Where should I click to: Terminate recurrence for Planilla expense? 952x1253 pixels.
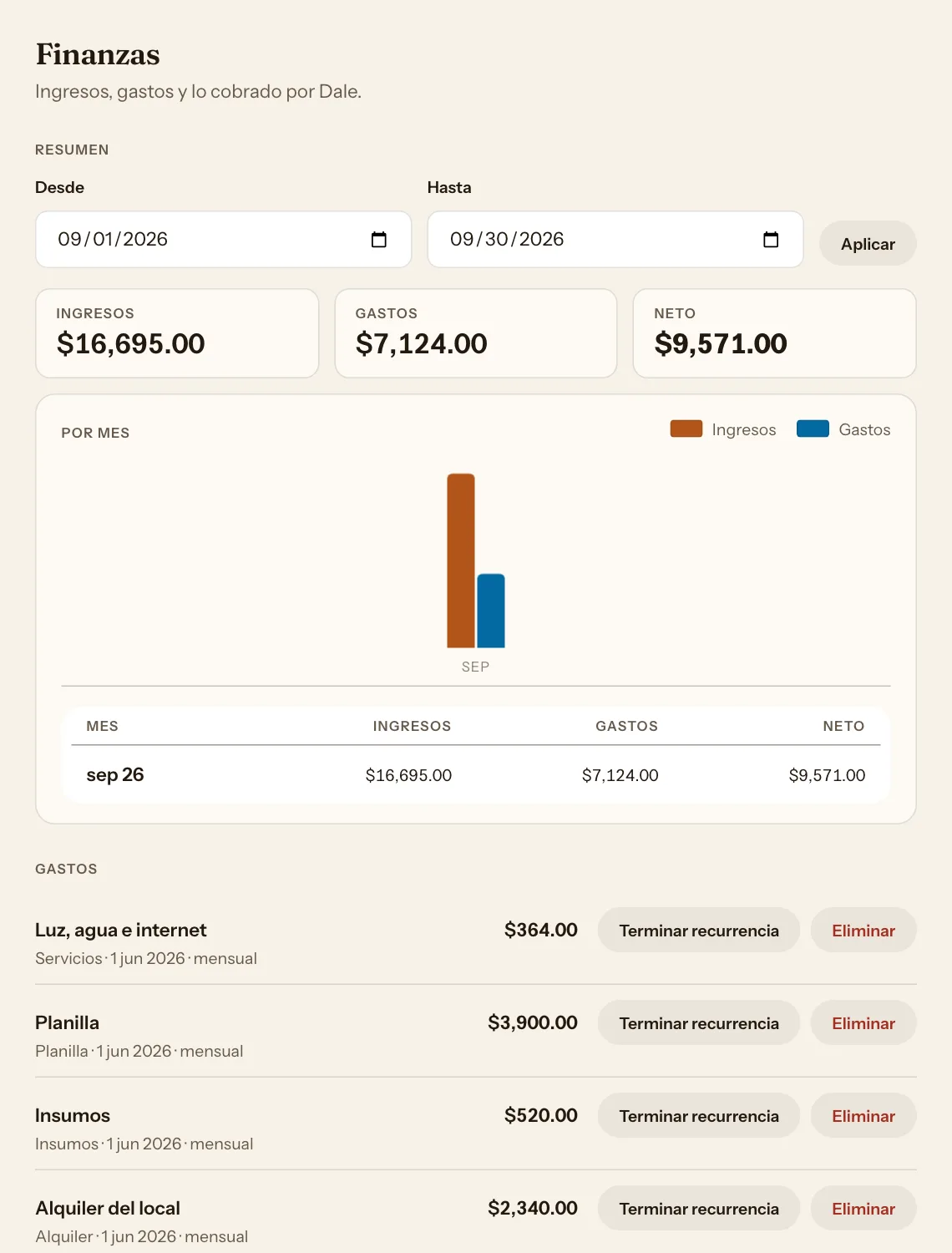pyautogui.click(x=699, y=1023)
